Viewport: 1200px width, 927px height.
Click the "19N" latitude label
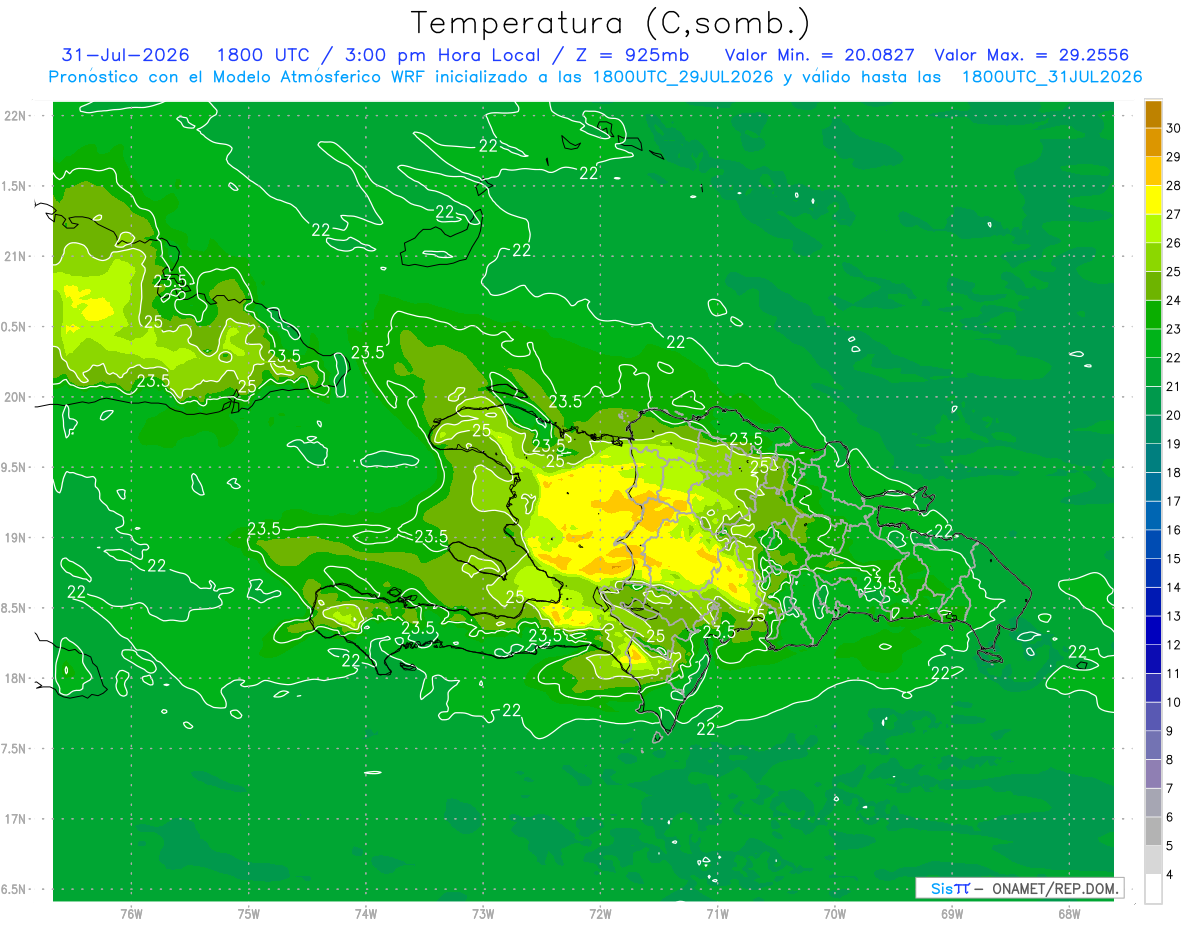15,538
